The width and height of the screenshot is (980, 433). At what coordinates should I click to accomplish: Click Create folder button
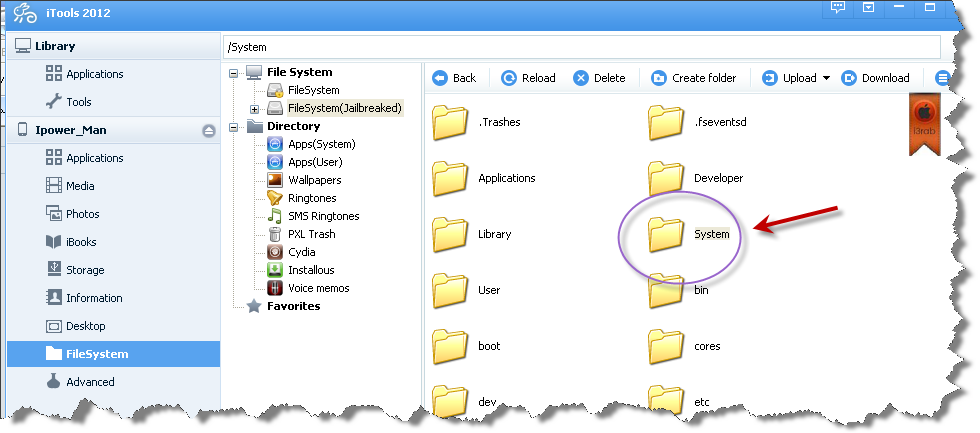[x=694, y=78]
